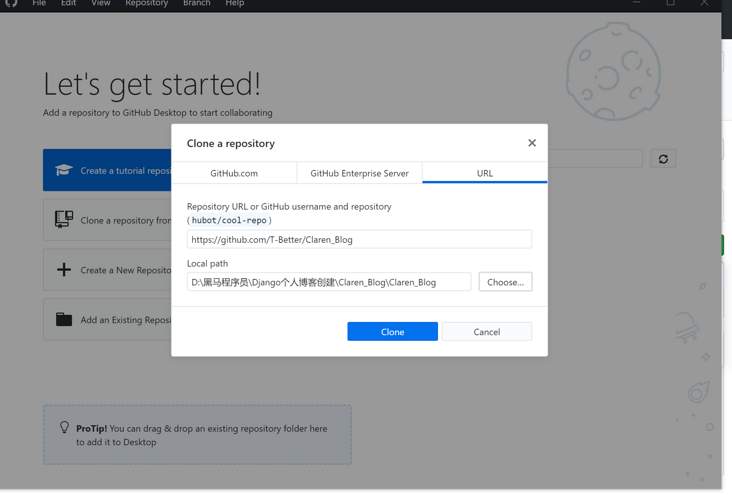Open the Branch menu
The width and height of the screenshot is (732, 495).
click(197, 3)
